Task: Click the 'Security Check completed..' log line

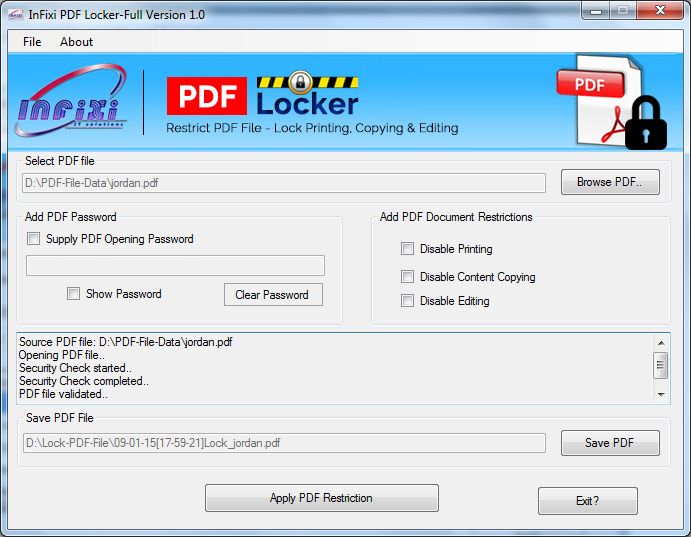Action: [84, 381]
